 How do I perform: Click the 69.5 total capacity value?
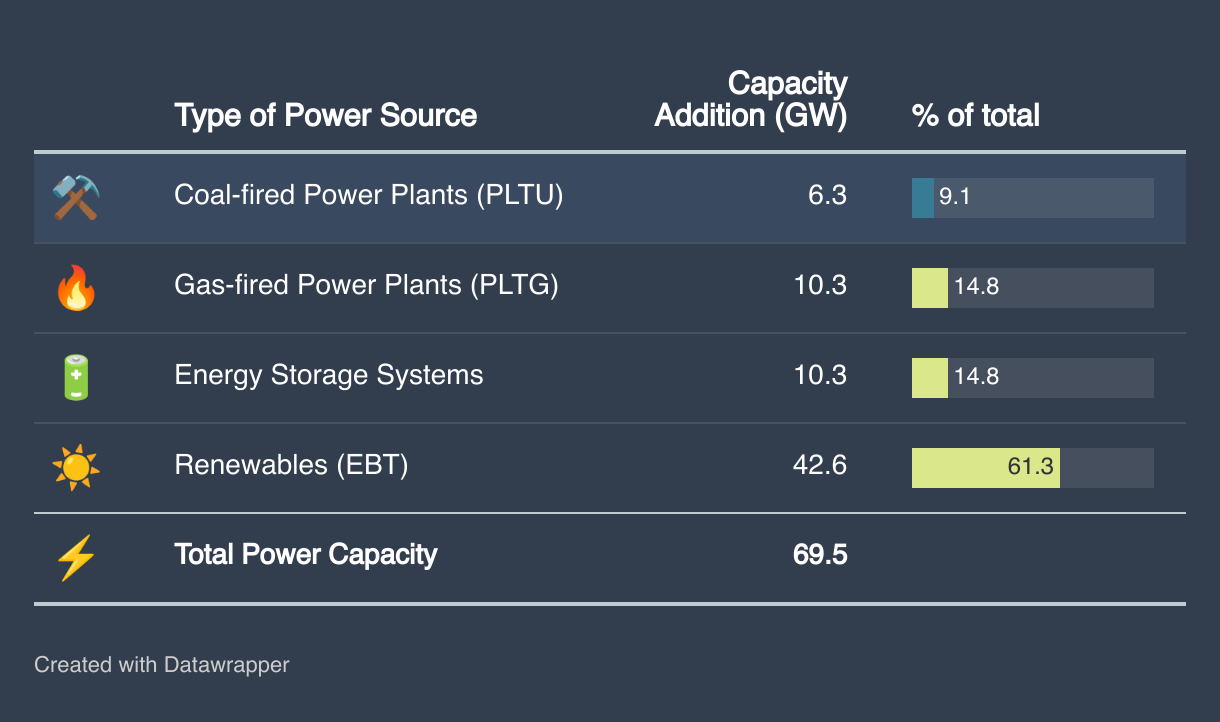[x=820, y=555]
